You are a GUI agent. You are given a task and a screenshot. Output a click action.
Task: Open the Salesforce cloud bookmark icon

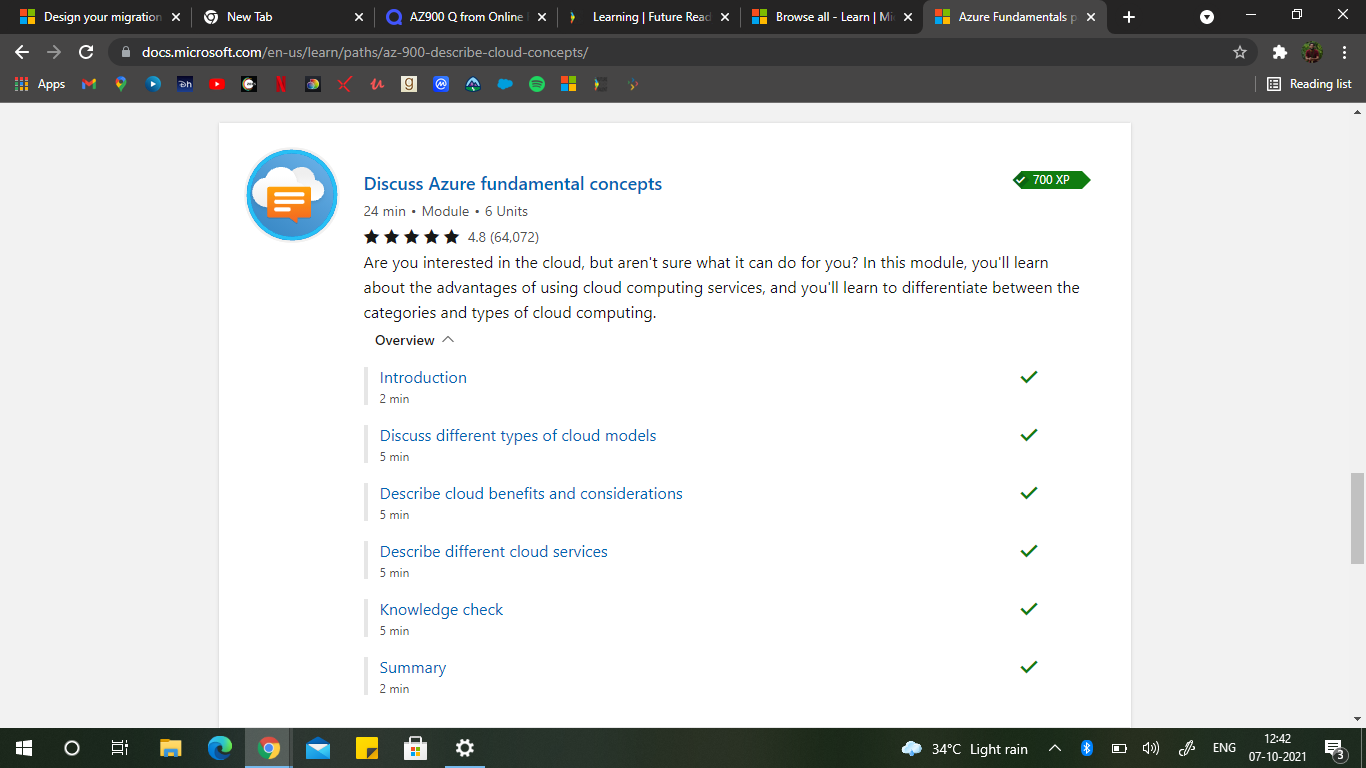pyautogui.click(x=505, y=84)
